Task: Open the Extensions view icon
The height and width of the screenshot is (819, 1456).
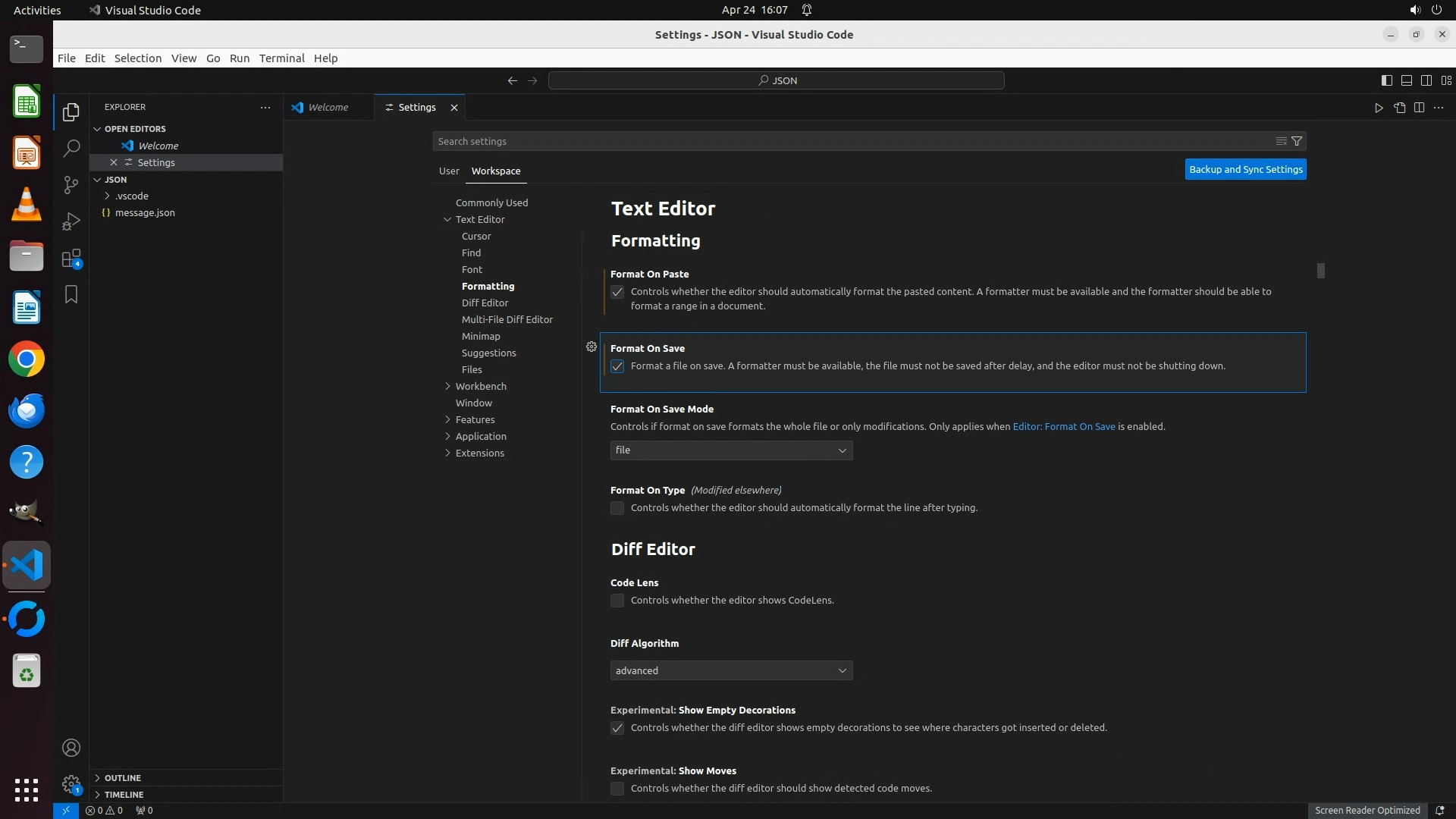Action: tap(71, 259)
